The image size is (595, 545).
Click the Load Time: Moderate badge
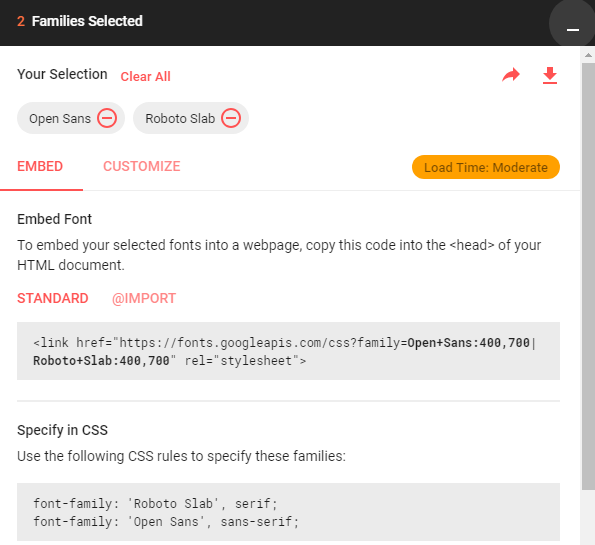click(486, 167)
